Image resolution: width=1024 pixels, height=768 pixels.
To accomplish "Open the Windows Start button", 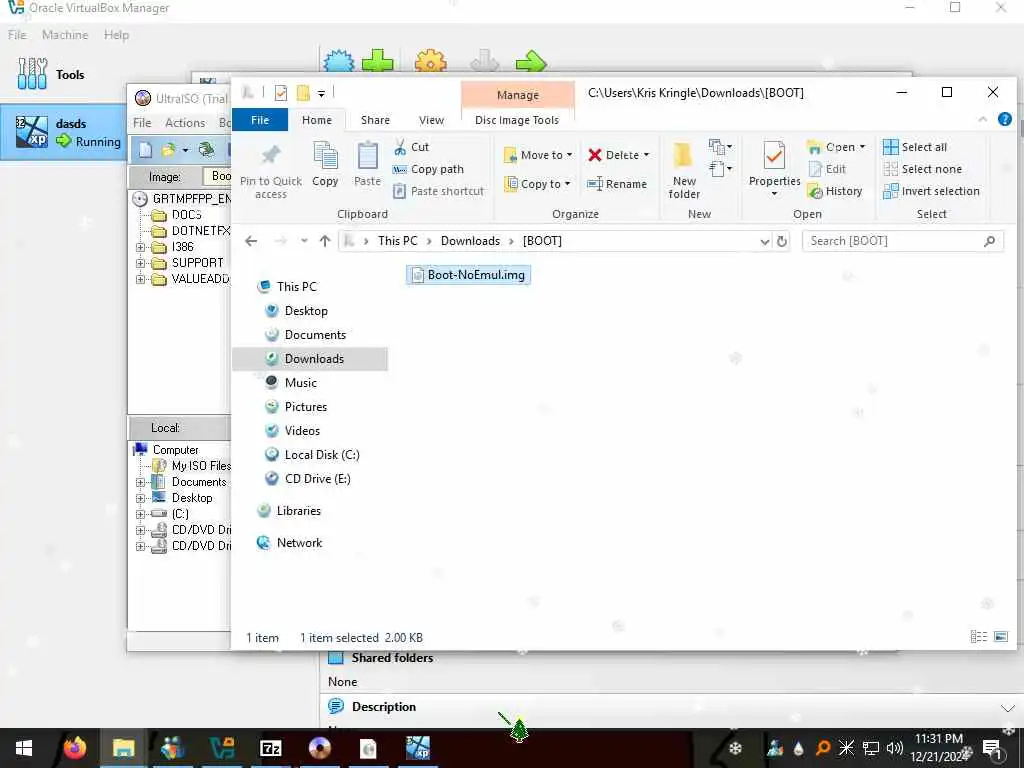I will 24,748.
